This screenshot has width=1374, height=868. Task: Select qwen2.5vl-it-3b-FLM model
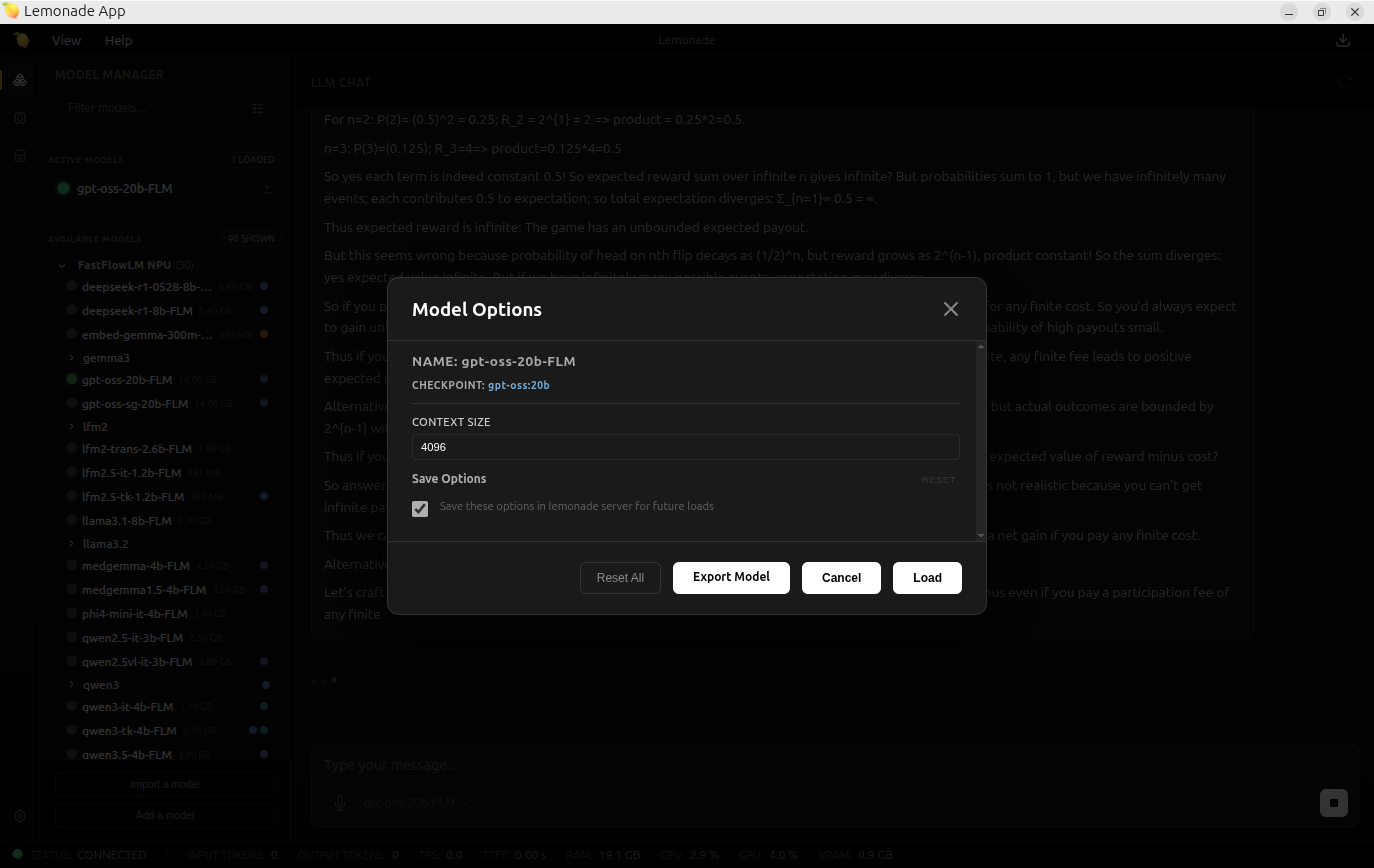tap(137, 662)
